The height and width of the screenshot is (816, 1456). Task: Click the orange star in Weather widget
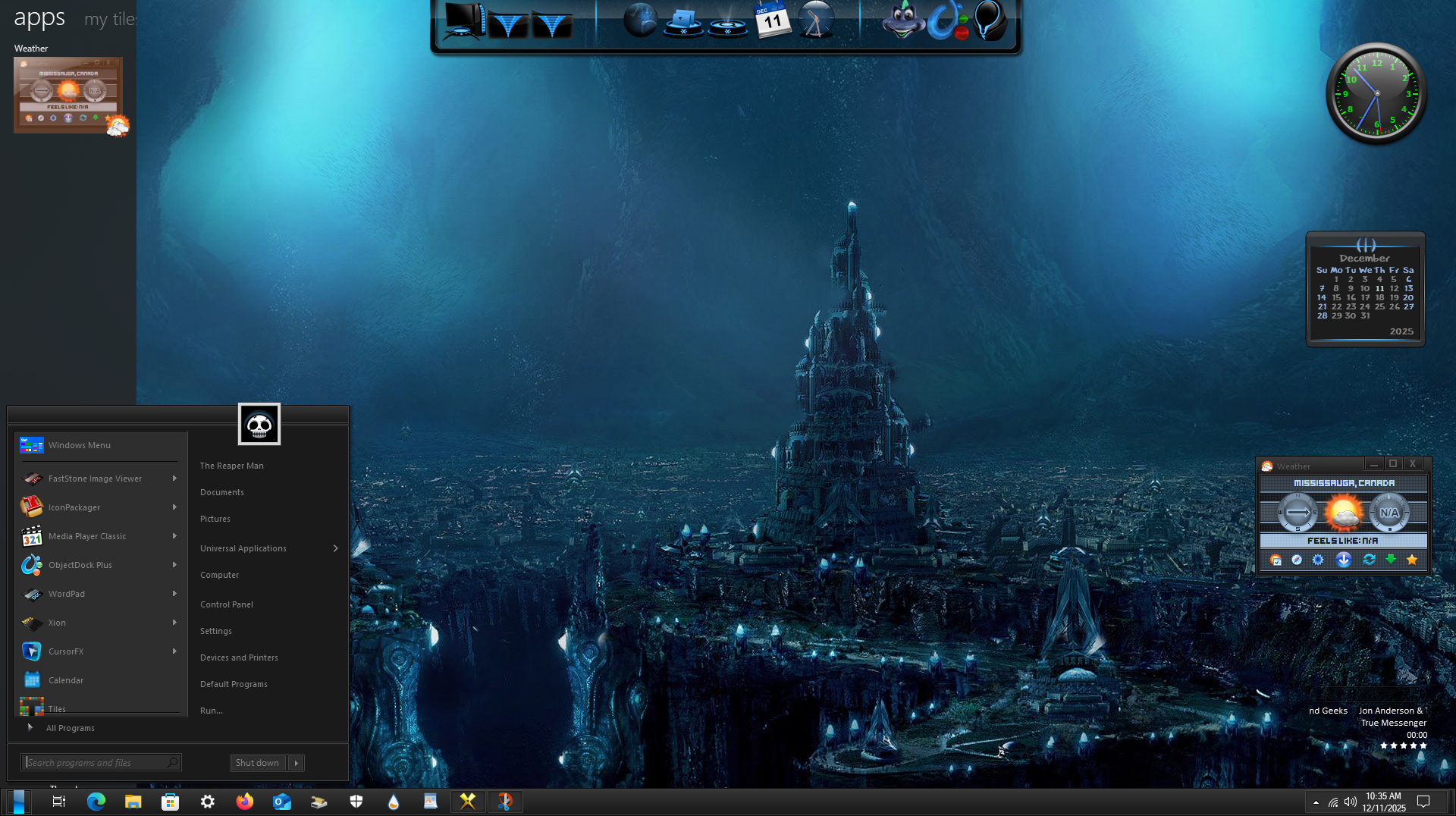[x=1411, y=560]
